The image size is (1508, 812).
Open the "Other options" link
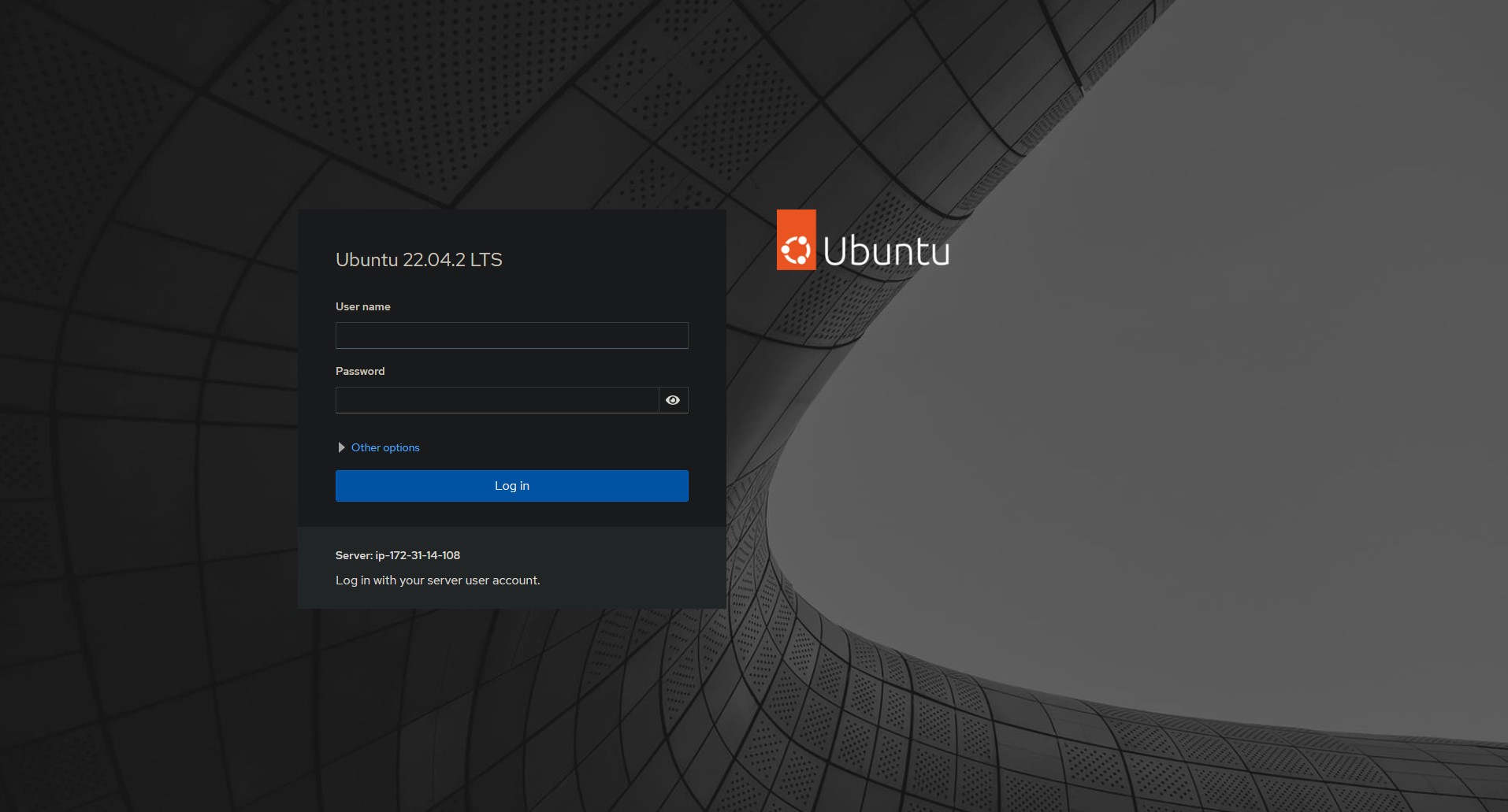pos(385,447)
